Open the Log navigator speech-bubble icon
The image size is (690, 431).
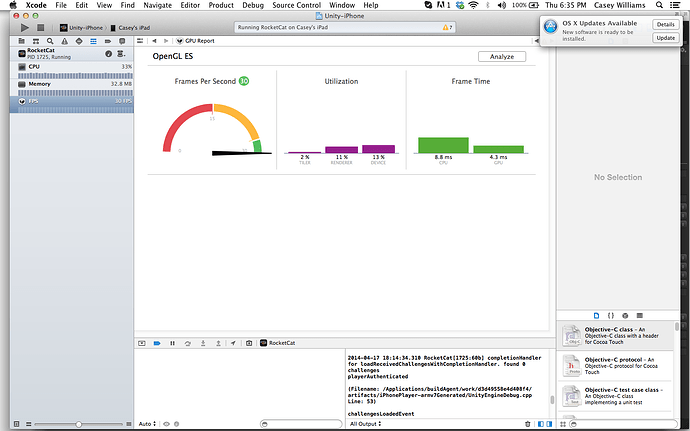click(x=122, y=41)
